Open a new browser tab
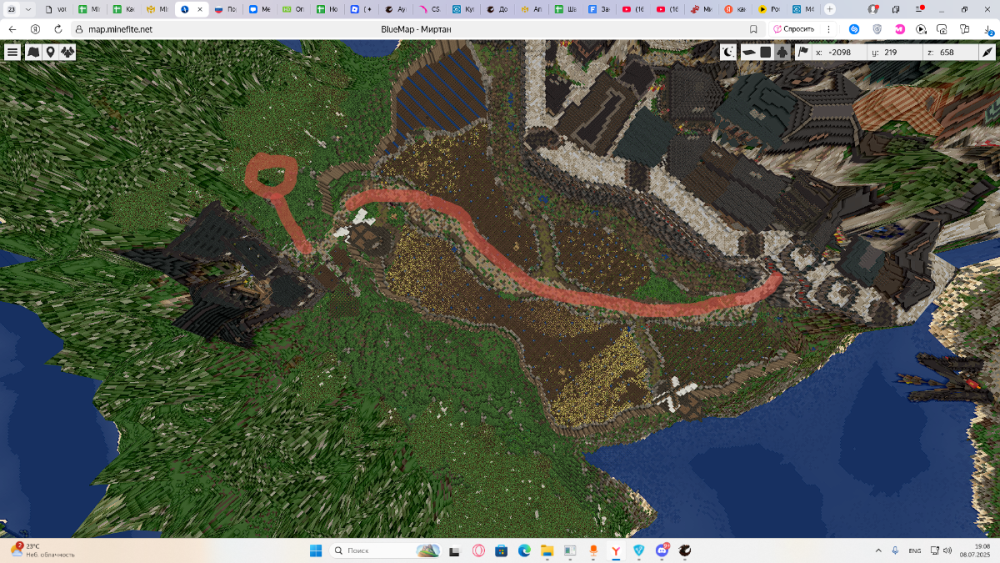Image resolution: width=1000 pixels, height=563 pixels. 830,9
